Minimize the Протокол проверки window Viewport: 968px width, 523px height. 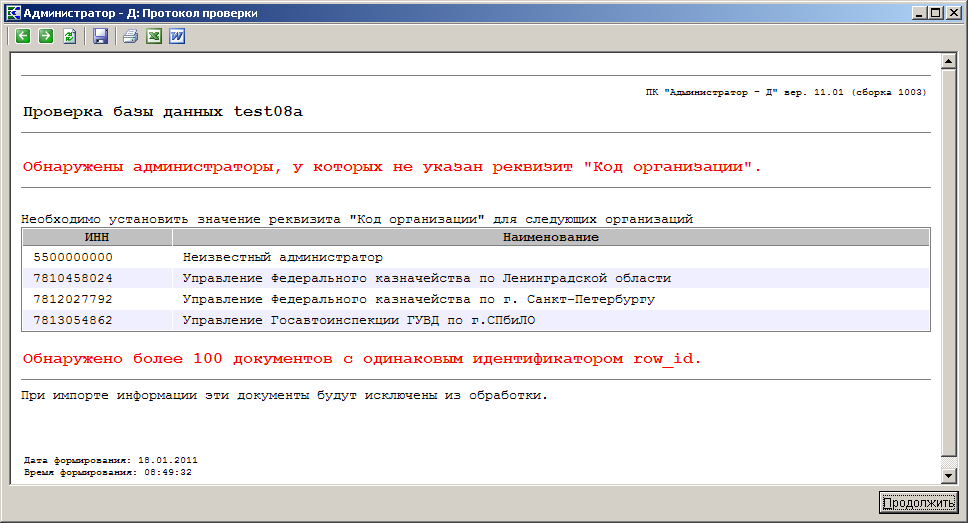coord(920,12)
